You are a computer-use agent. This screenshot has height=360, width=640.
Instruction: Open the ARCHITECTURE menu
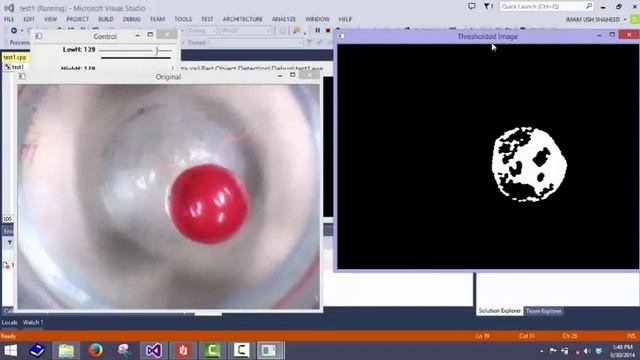coord(242,19)
